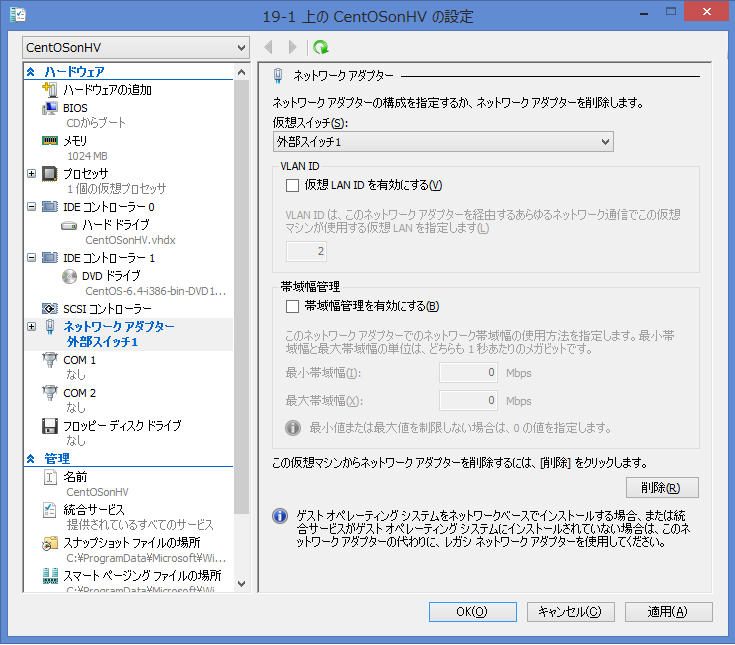Screen dimensions: 735x645
Task: Click the プロセッサ CPU icon
Action: [x=50, y=173]
